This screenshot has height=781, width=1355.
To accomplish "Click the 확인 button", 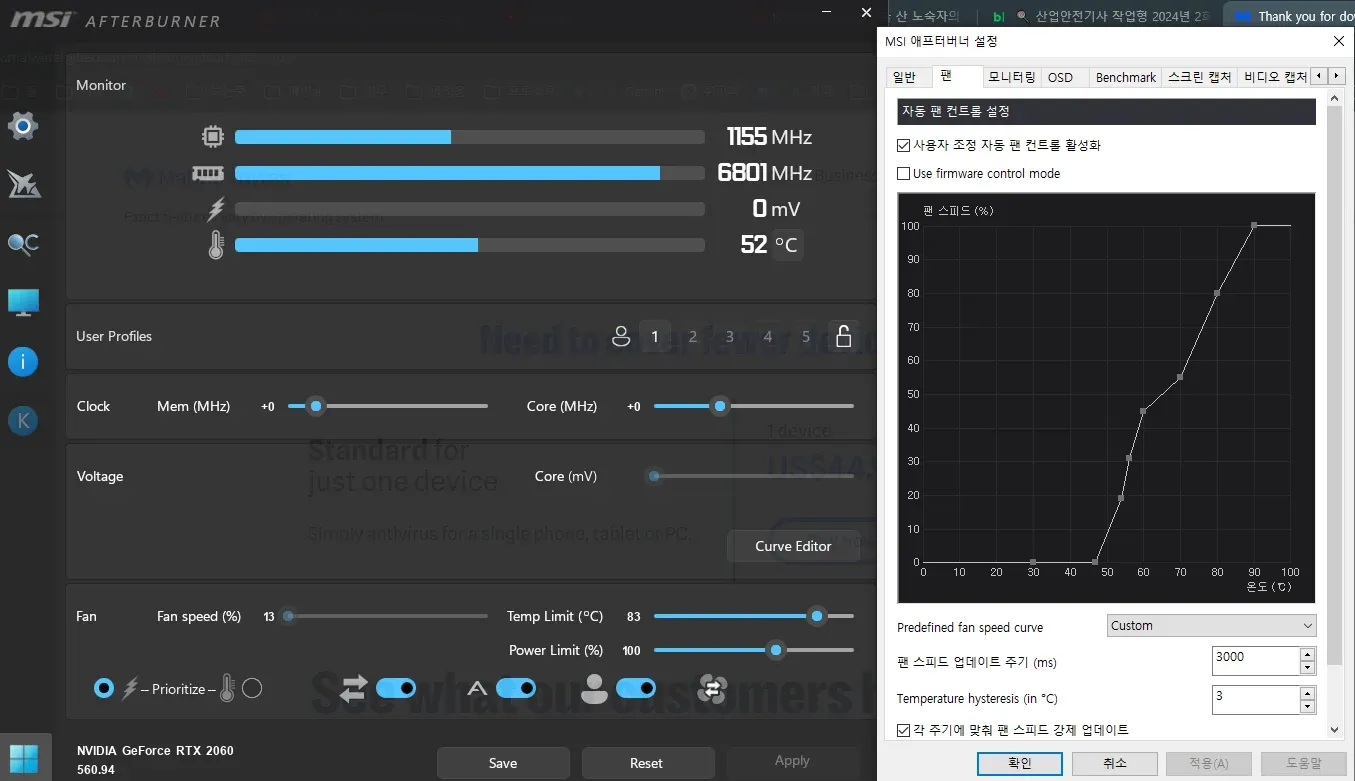I will click(1019, 763).
